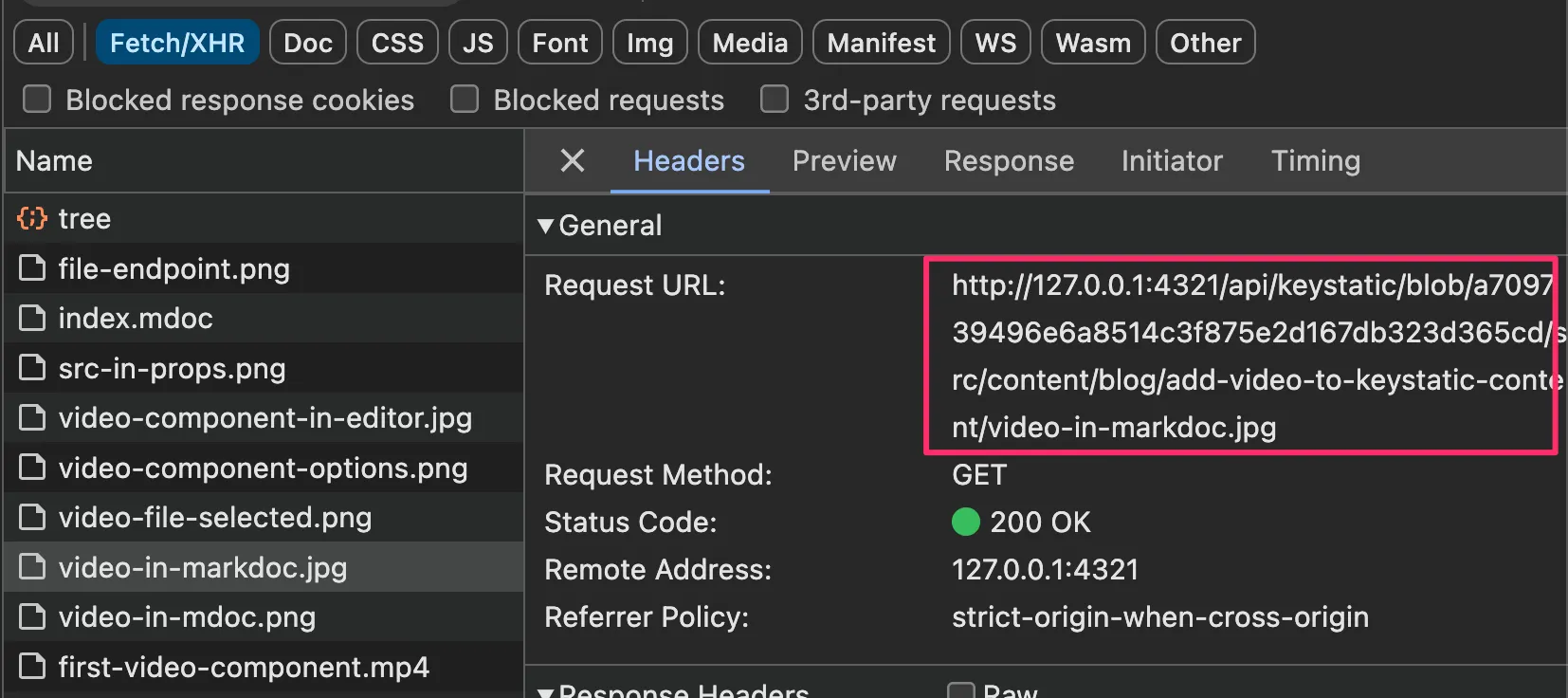1568x698 pixels.
Task: Switch to the Preview tab
Action: [844, 161]
